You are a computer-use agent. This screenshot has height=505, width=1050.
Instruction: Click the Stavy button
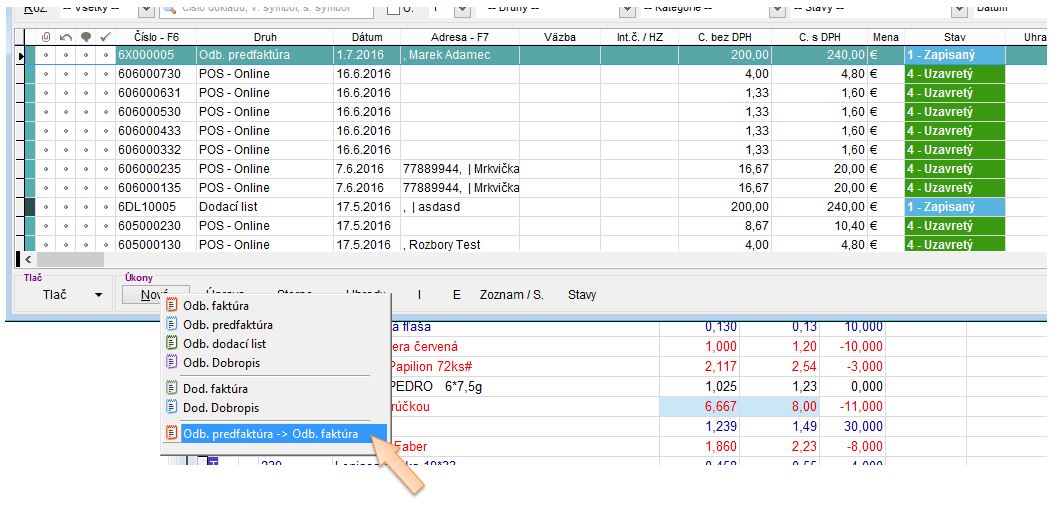point(582,295)
